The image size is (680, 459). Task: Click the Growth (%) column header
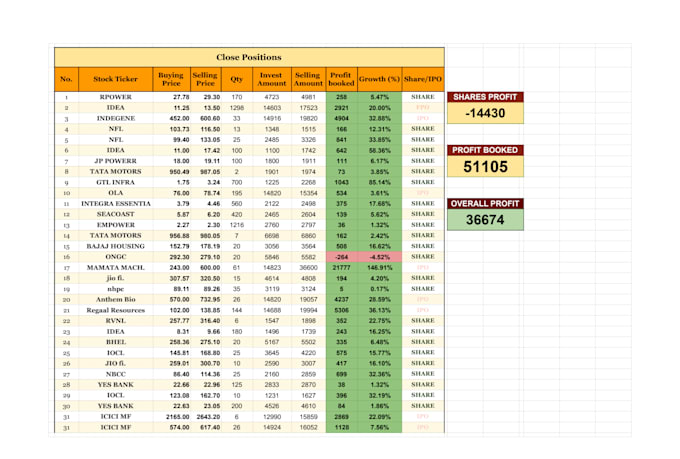[379, 79]
